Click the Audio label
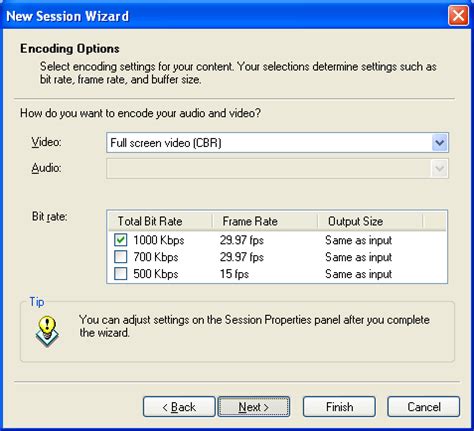This screenshot has height=431, width=474. tap(46, 168)
